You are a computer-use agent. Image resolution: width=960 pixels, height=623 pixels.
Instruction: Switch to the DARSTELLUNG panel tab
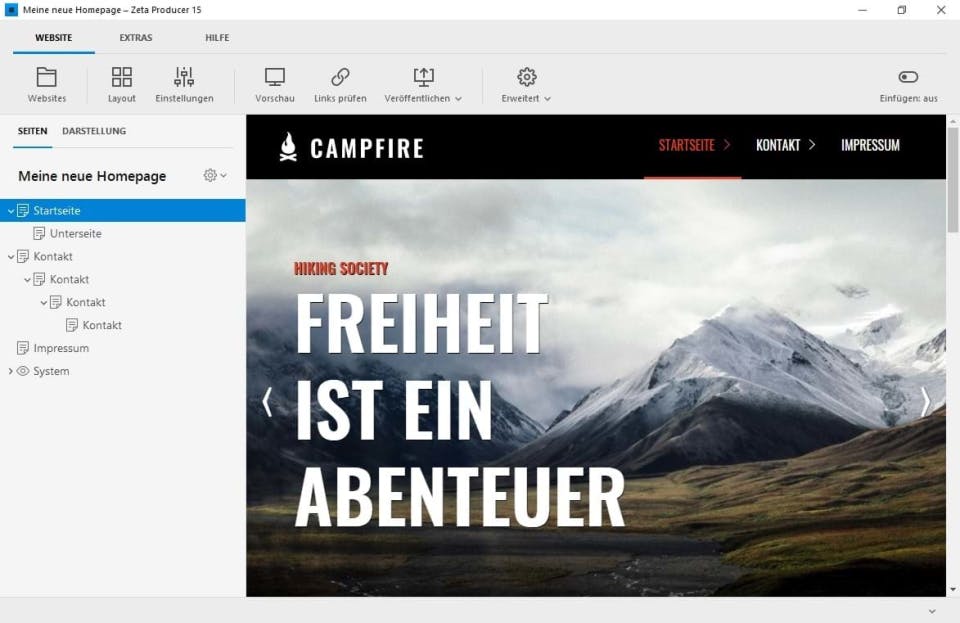(94, 131)
